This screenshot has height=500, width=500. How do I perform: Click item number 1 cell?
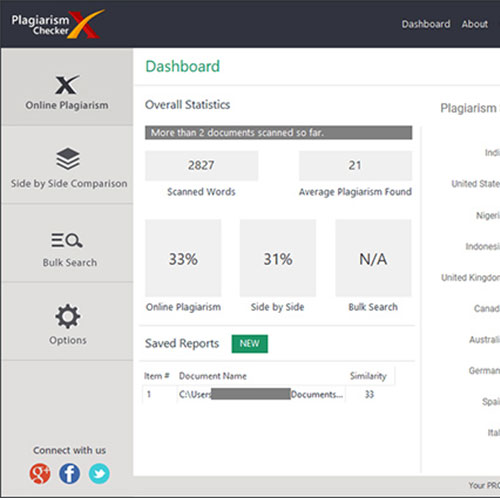149,395
